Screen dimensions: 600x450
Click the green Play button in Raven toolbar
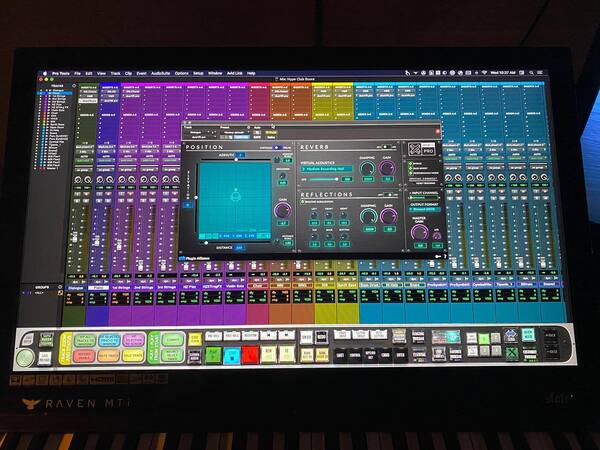213,355
